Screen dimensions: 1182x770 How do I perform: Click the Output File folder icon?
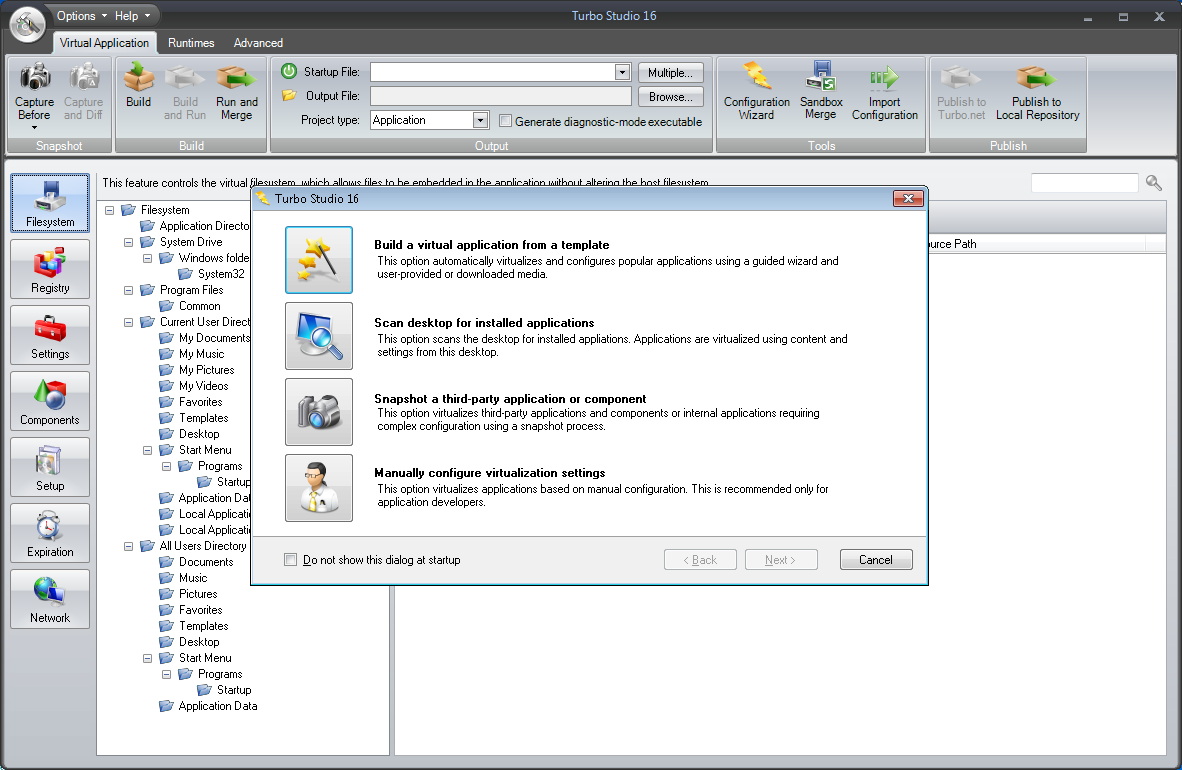tap(289, 96)
